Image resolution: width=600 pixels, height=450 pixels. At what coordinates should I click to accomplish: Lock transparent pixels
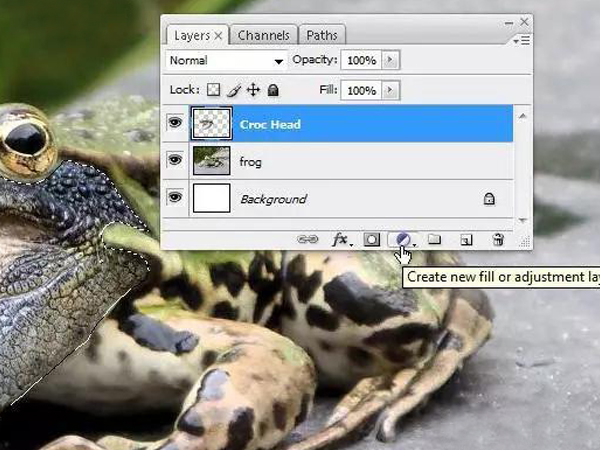point(213,90)
